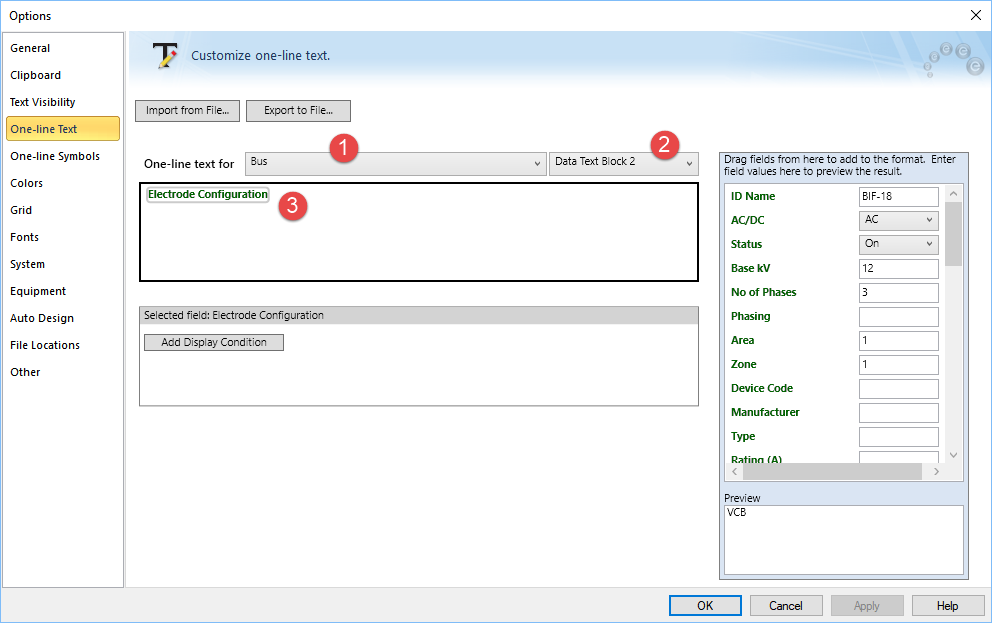The width and height of the screenshot is (992, 623).
Task: Select the Electrode Configuration field tag
Action: point(208,195)
